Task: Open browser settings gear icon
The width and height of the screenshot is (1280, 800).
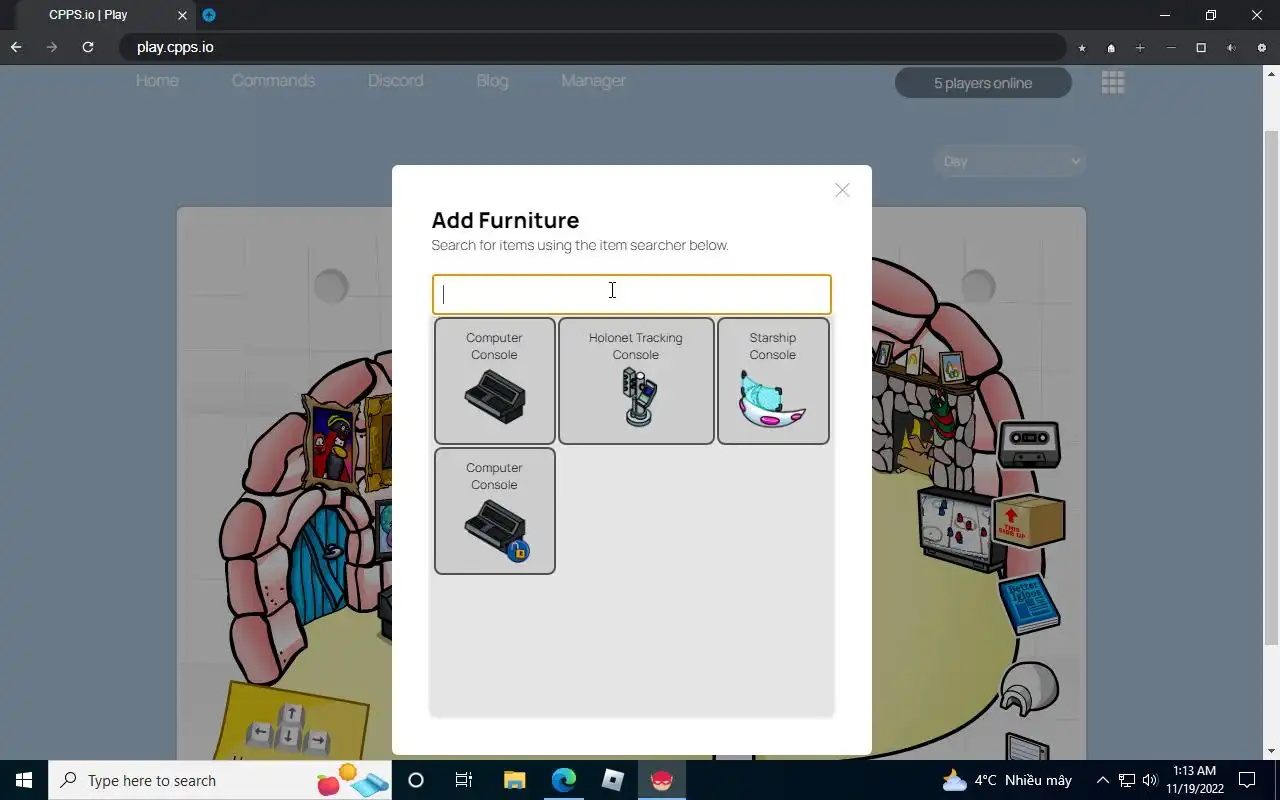Action: [1262, 48]
